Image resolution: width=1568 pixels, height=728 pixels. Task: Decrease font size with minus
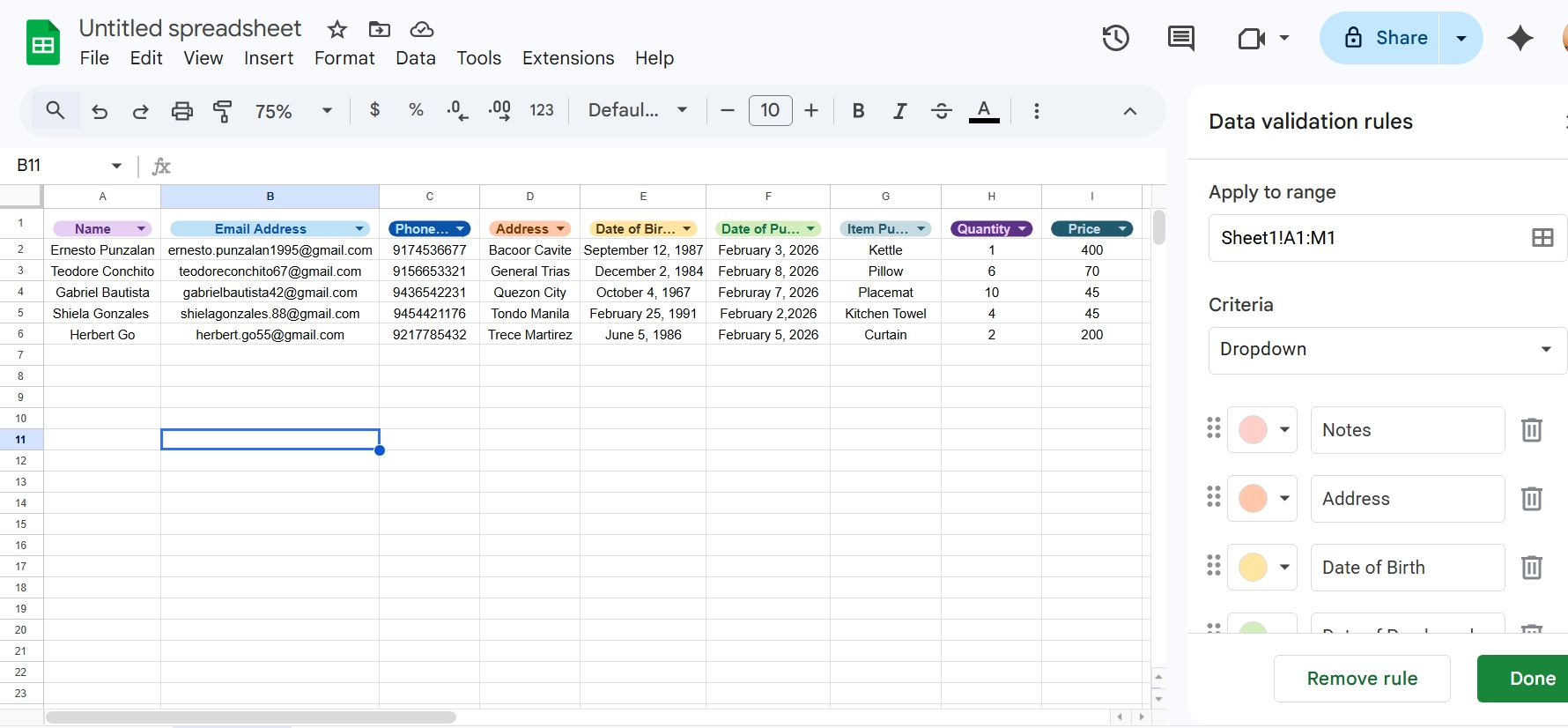coord(727,110)
